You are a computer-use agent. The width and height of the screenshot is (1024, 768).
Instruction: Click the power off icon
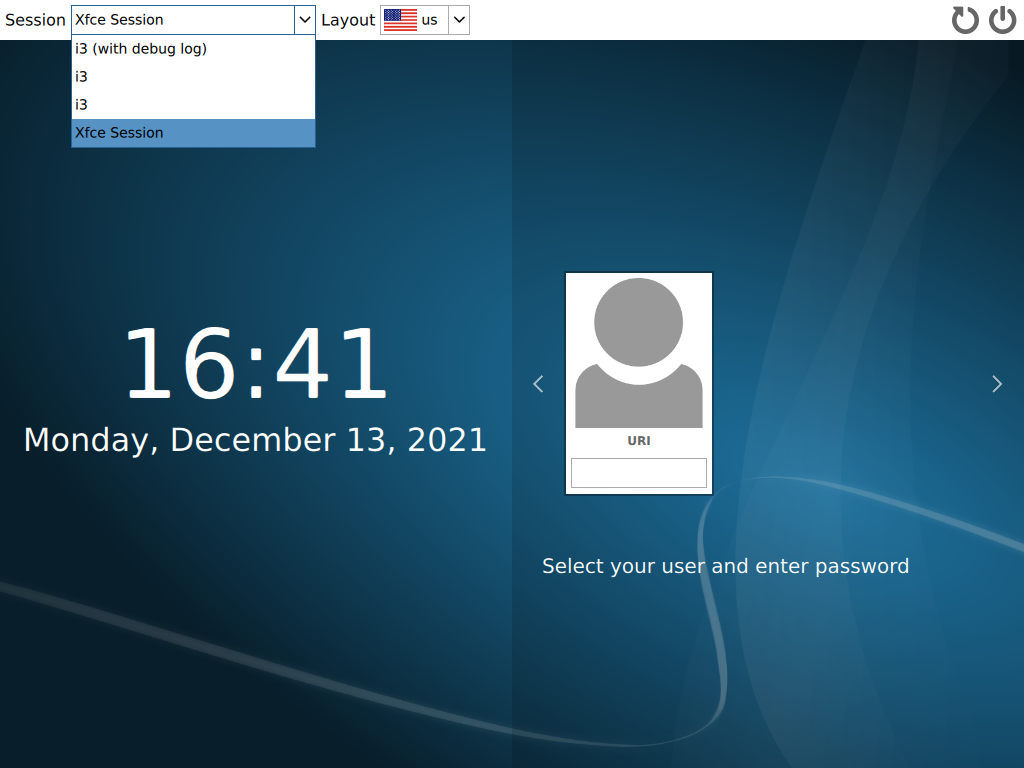1002,20
